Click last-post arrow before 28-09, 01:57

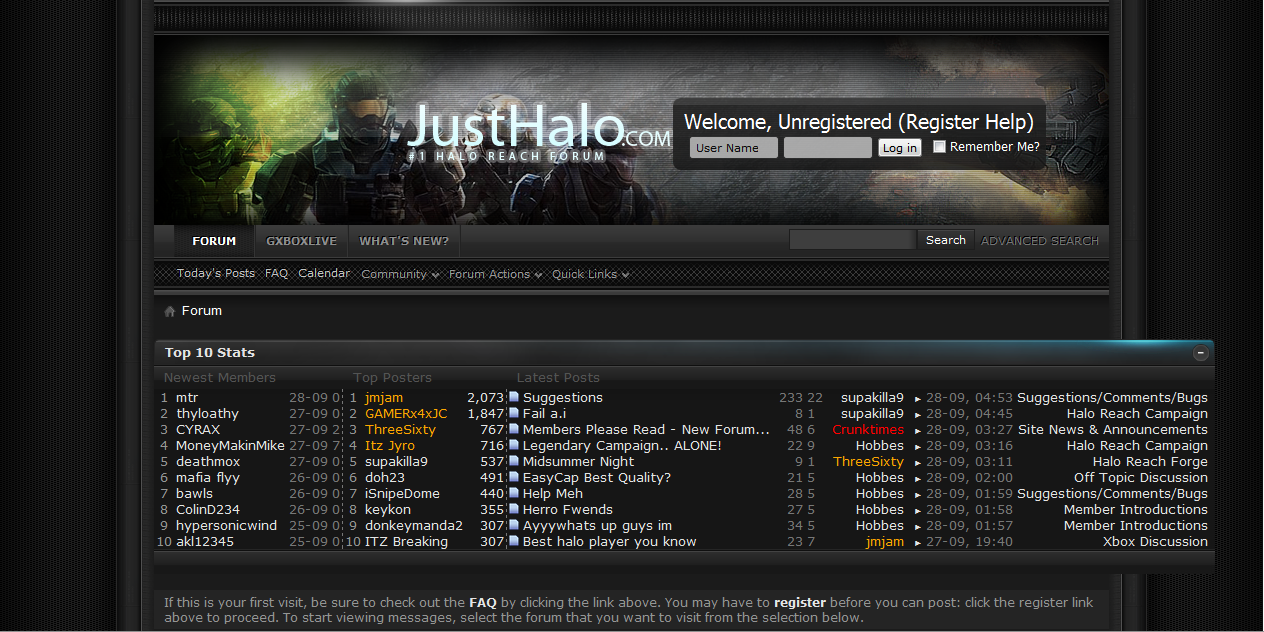[x=918, y=527]
